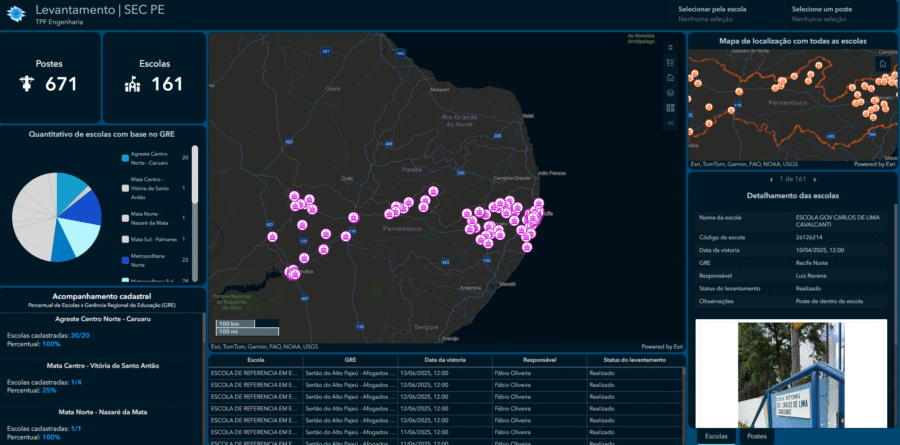Sort table by 'Data da vistoria' column header

(x=446, y=359)
